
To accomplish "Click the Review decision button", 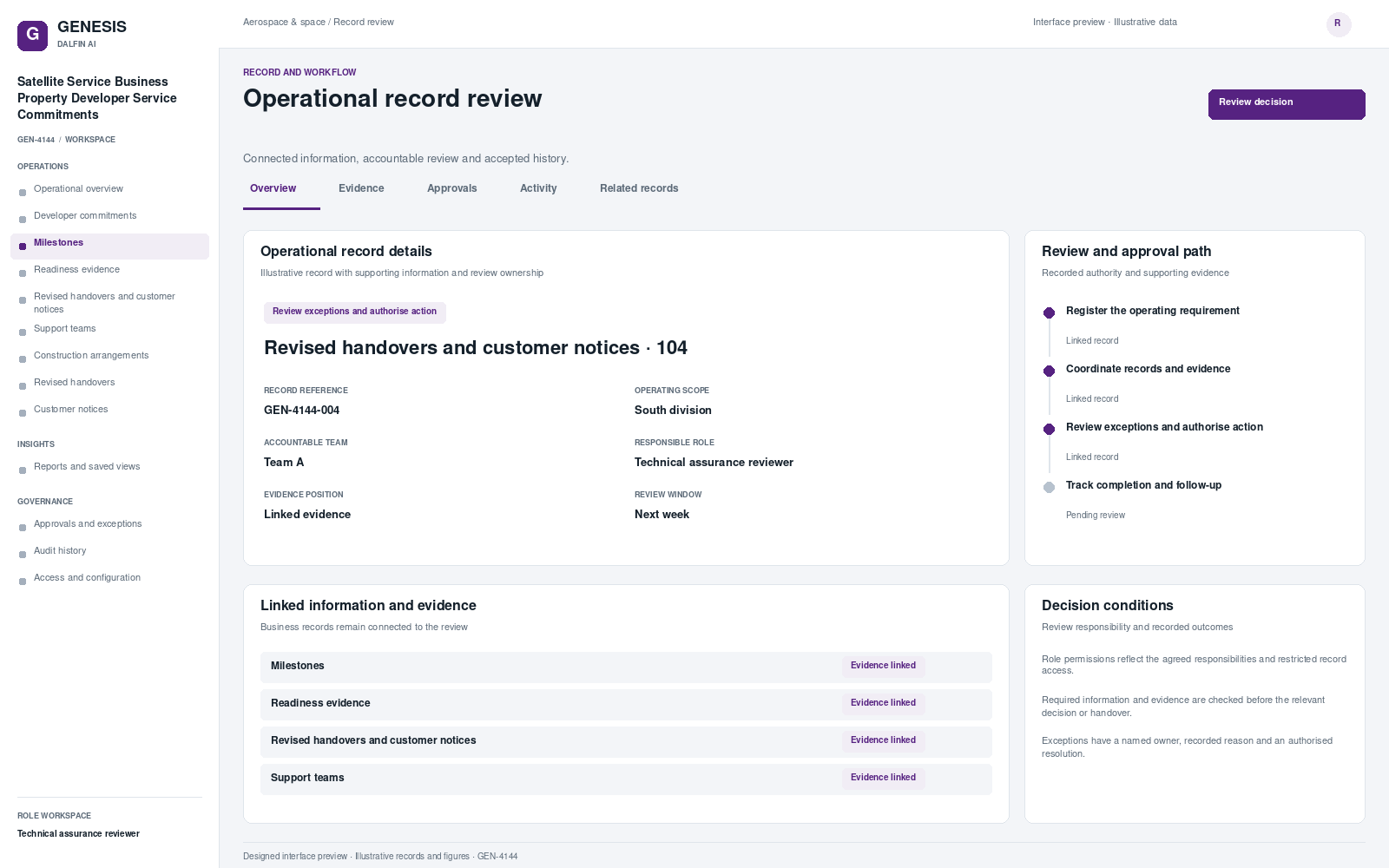I will click(x=1287, y=104).
